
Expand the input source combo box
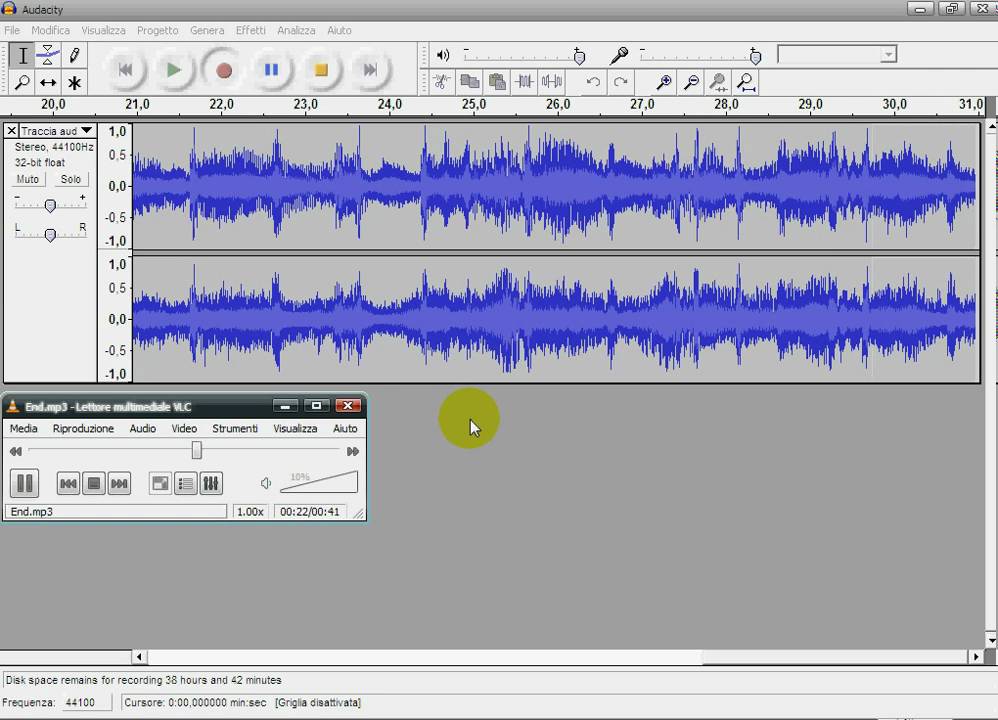[838, 55]
